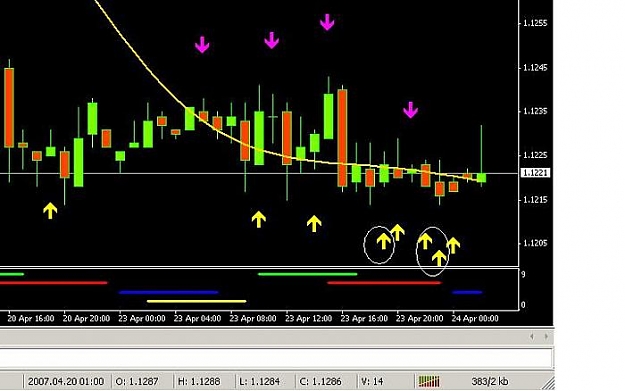This screenshot has width=625, height=391.
Task: Click the 20 Apr 20:00 time label
Action: [x=86, y=318]
